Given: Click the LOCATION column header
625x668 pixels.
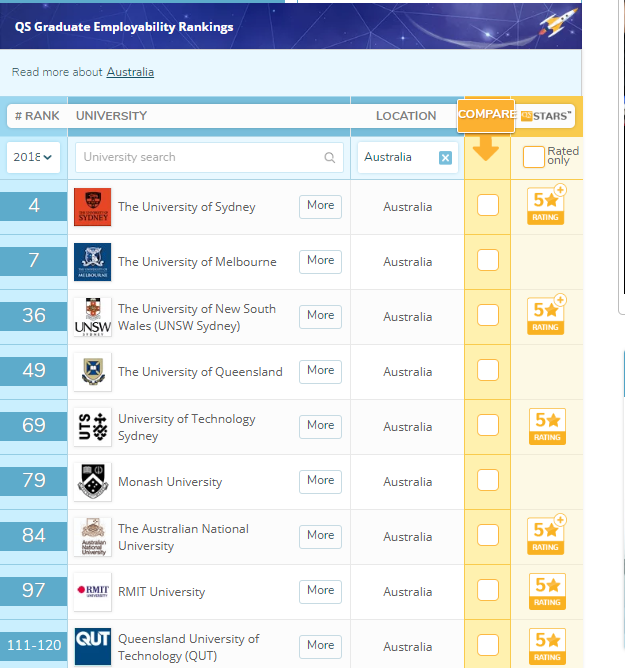Looking at the screenshot, I should click(406, 116).
